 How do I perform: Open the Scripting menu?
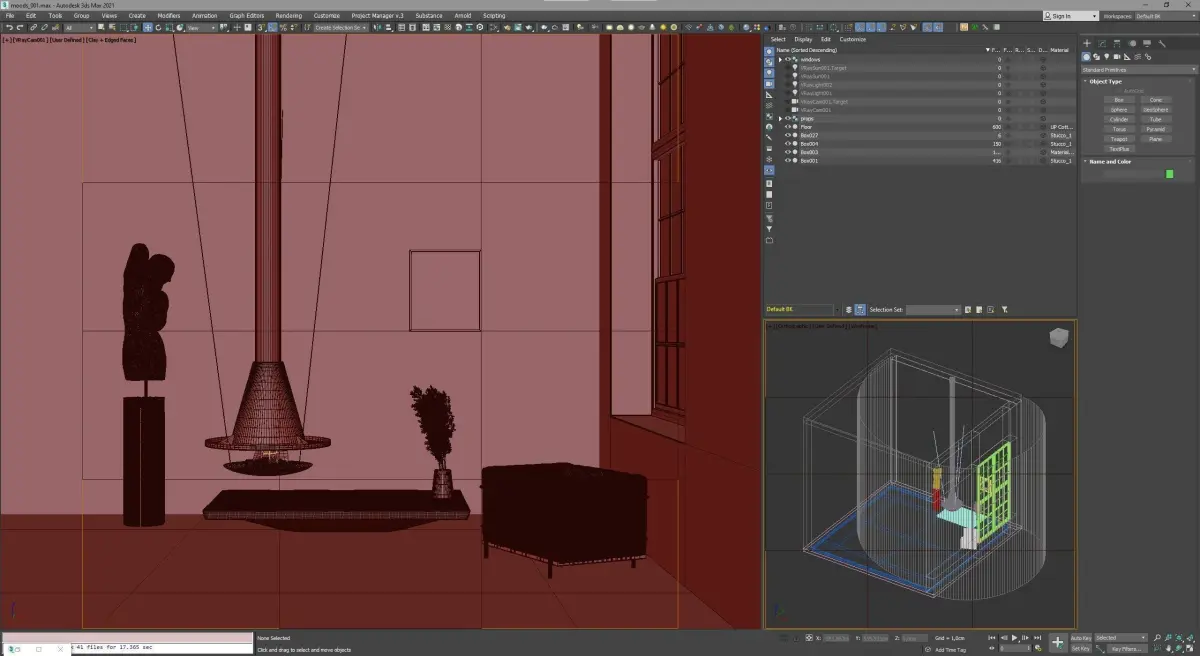(x=494, y=16)
